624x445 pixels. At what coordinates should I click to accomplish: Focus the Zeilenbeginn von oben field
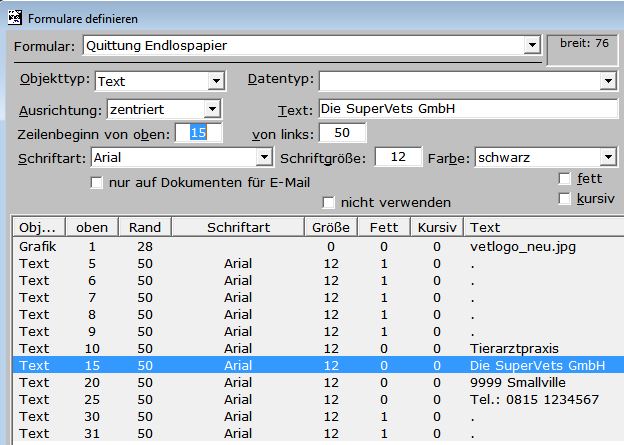coord(199,133)
